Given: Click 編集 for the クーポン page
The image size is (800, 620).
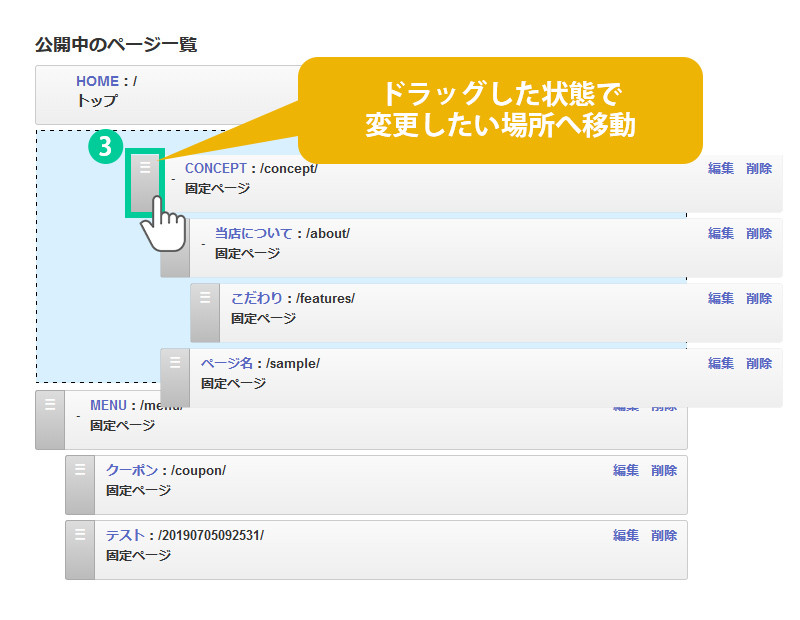Looking at the screenshot, I should point(626,470).
